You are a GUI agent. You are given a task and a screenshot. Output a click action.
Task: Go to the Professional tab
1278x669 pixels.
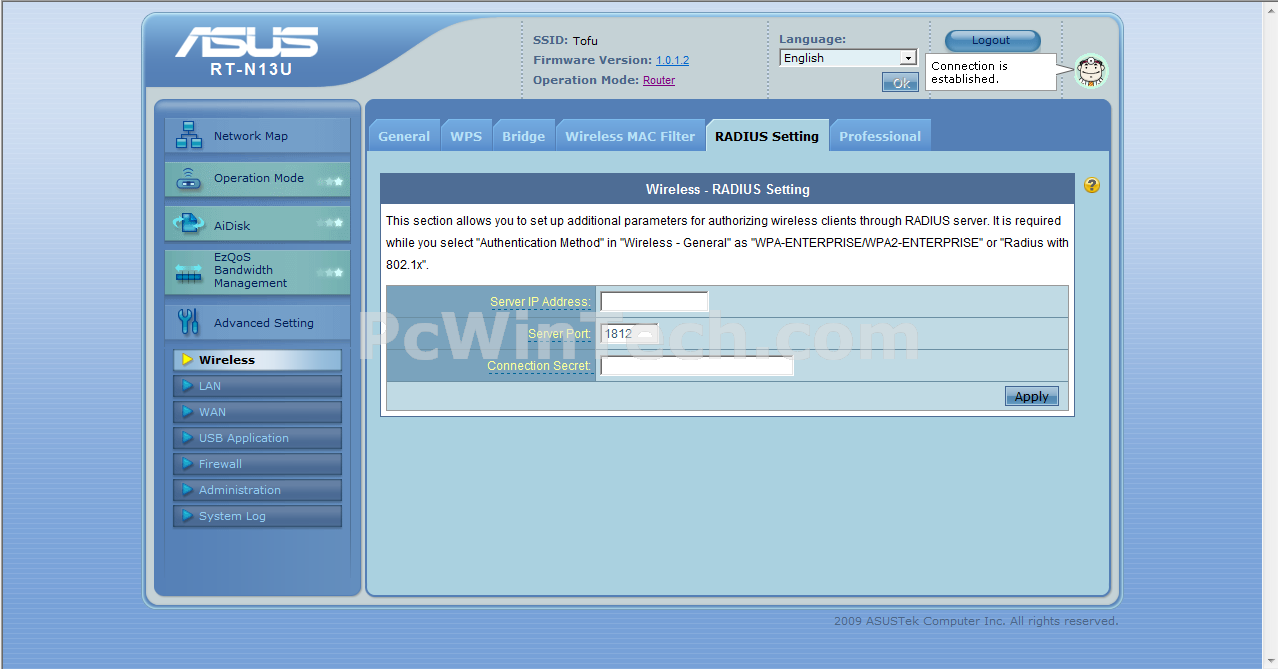click(880, 136)
